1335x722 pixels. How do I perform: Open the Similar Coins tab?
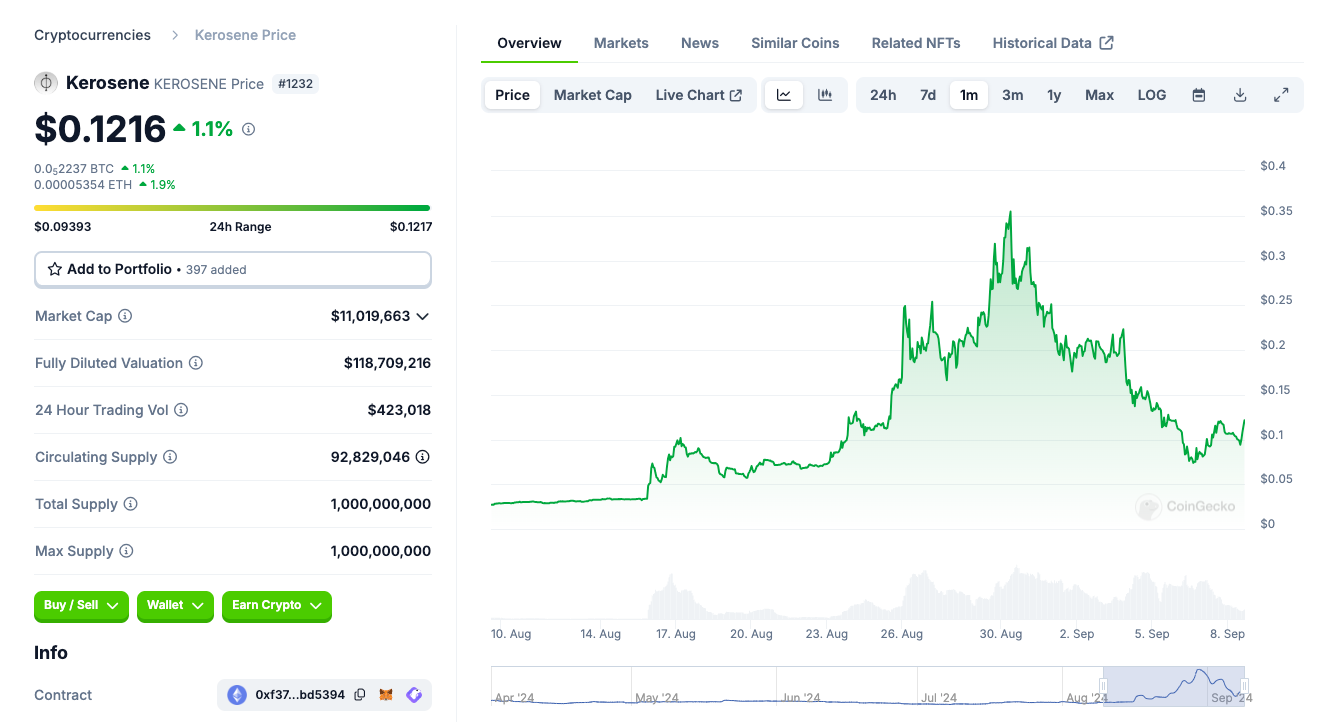(x=795, y=43)
